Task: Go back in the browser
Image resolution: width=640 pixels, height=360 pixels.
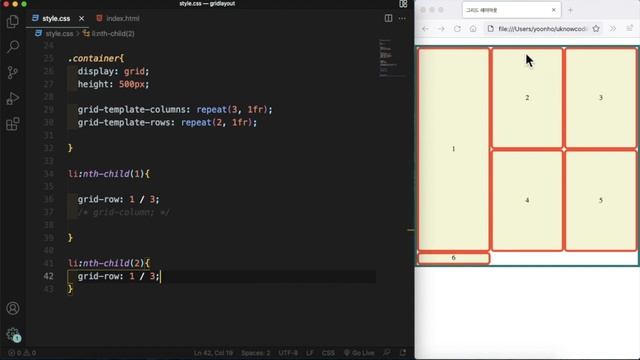Action: (425, 29)
